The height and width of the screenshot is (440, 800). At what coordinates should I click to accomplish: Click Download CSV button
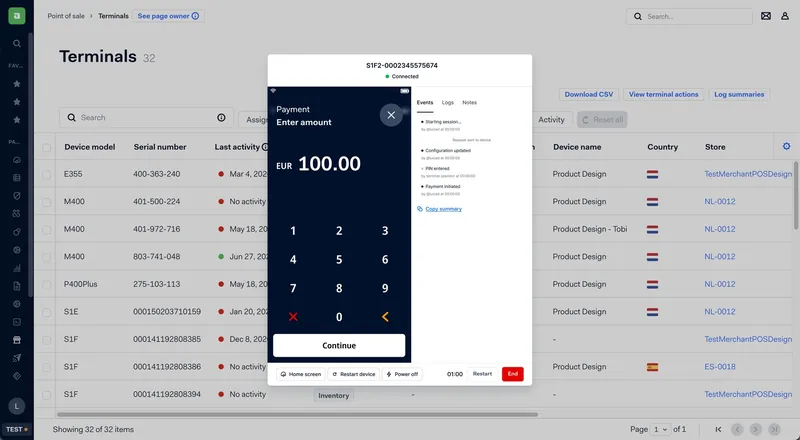(x=589, y=94)
